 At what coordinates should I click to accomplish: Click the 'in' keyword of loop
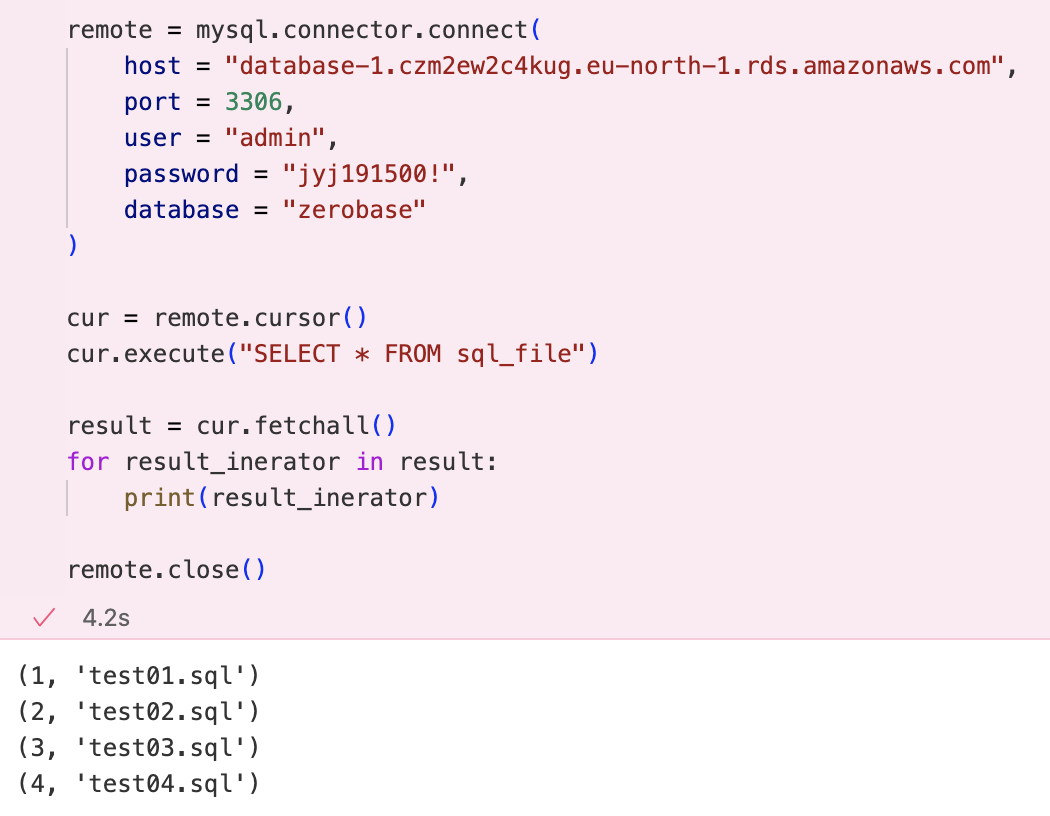(x=370, y=462)
